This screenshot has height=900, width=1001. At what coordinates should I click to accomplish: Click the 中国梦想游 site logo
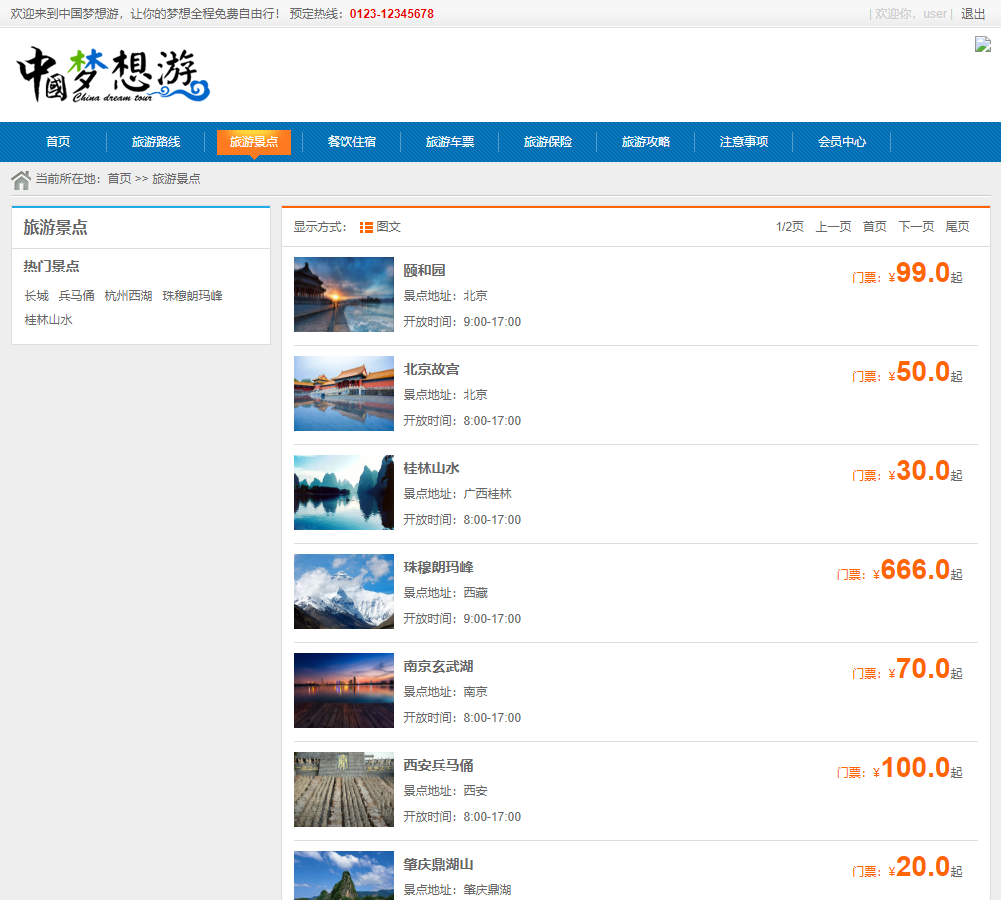point(113,75)
